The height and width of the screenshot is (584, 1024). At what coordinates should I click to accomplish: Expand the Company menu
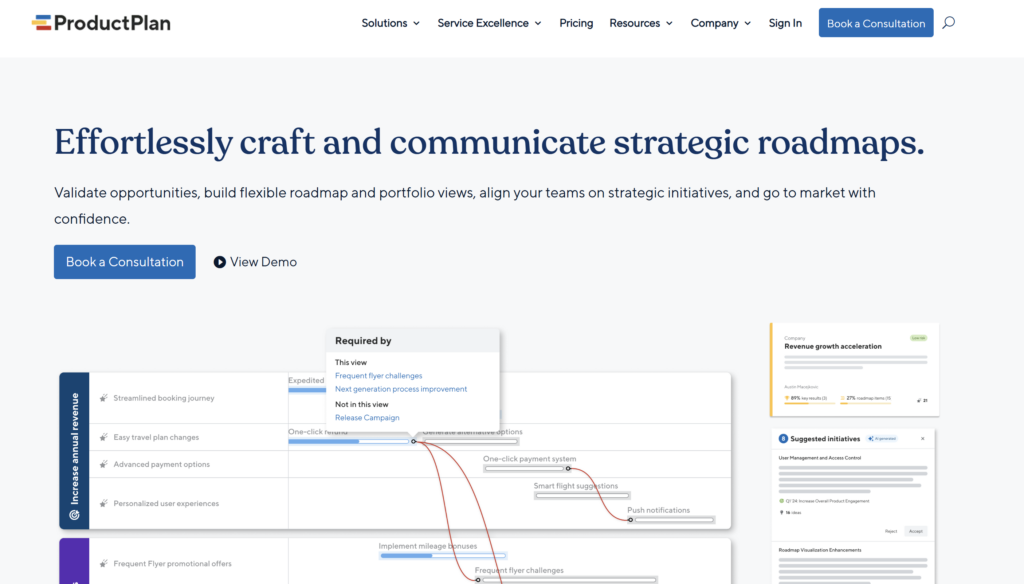tap(720, 23)
